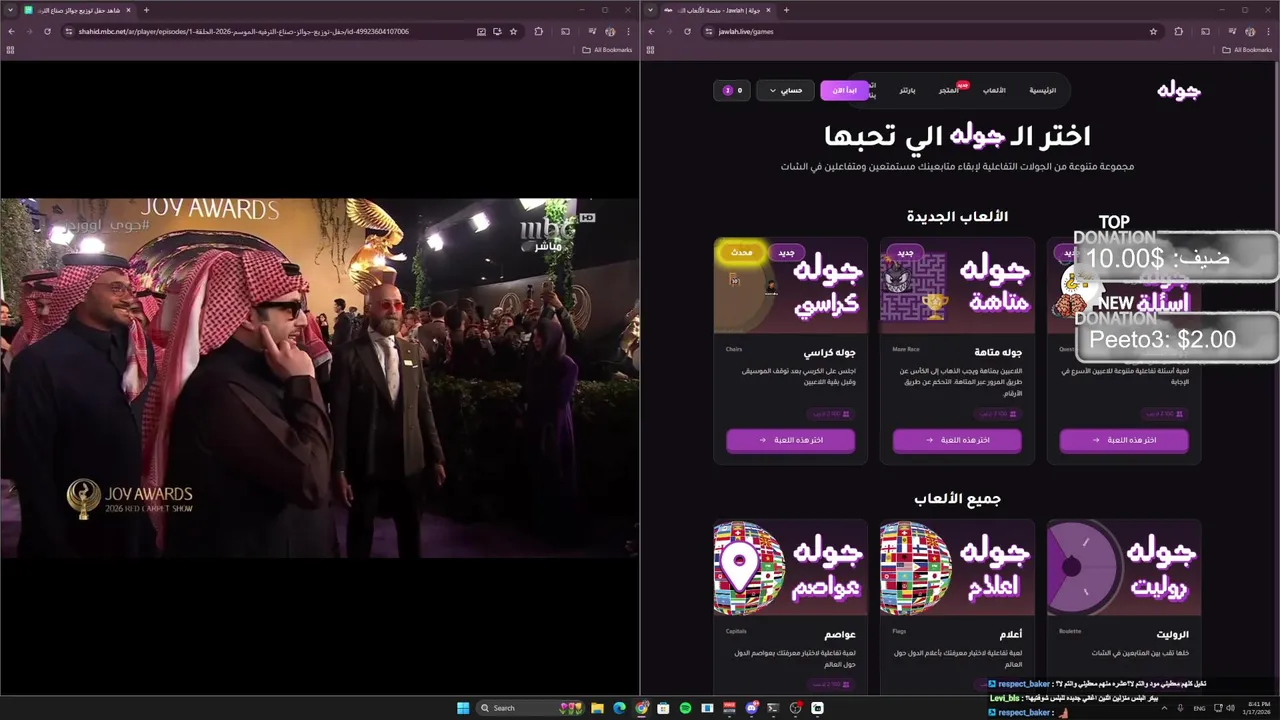Open volume control in system tray
The image size is (1280, 720).
point(1230,708)
